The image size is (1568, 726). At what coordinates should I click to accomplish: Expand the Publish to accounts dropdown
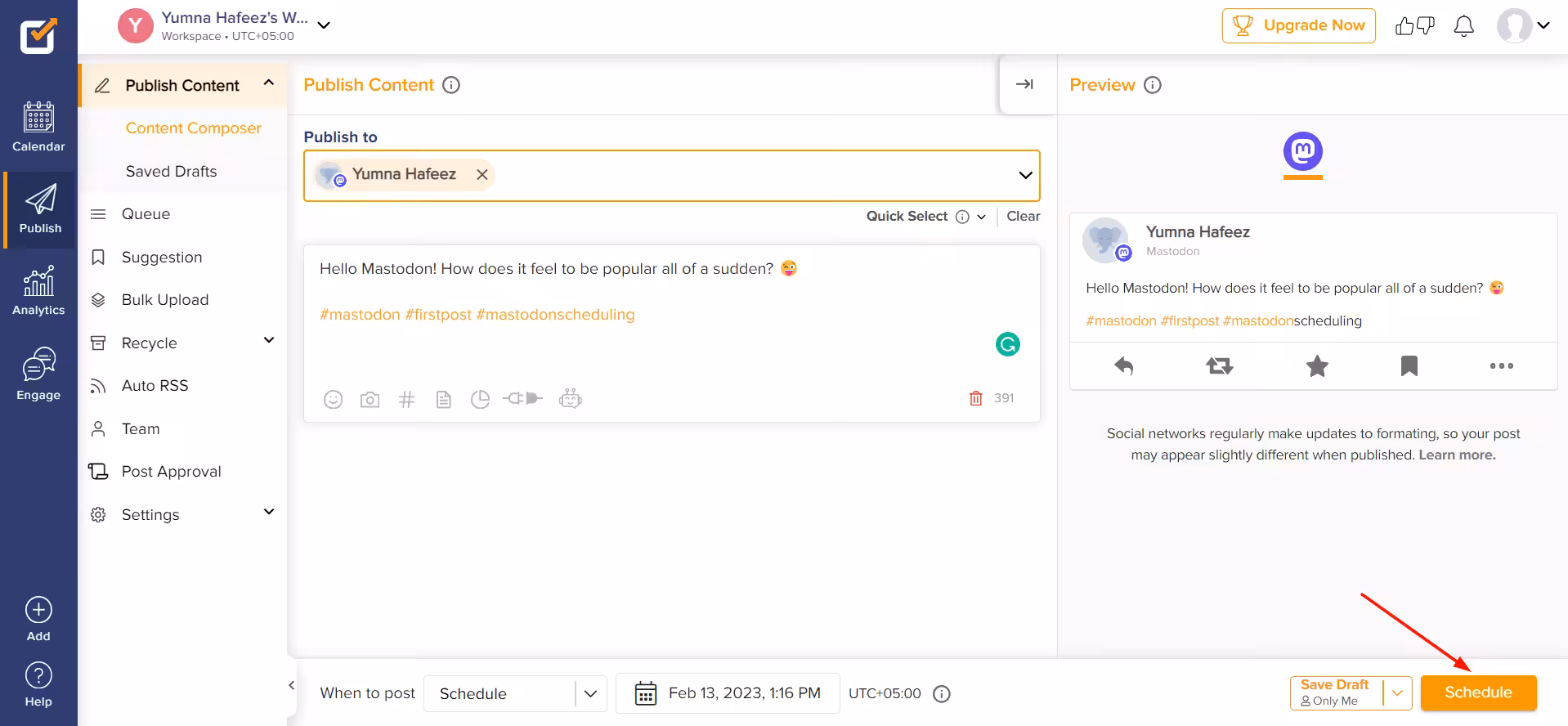click(x=1025, y=175)
